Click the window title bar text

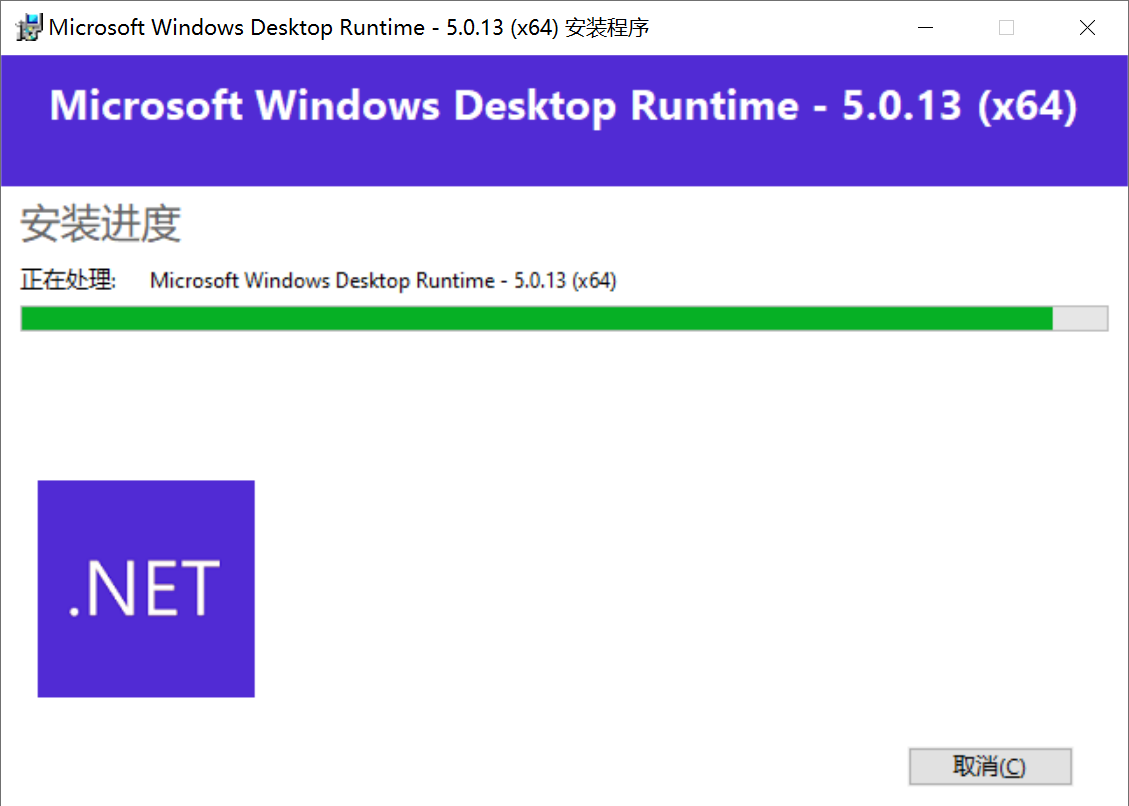[x=348, y=27]
